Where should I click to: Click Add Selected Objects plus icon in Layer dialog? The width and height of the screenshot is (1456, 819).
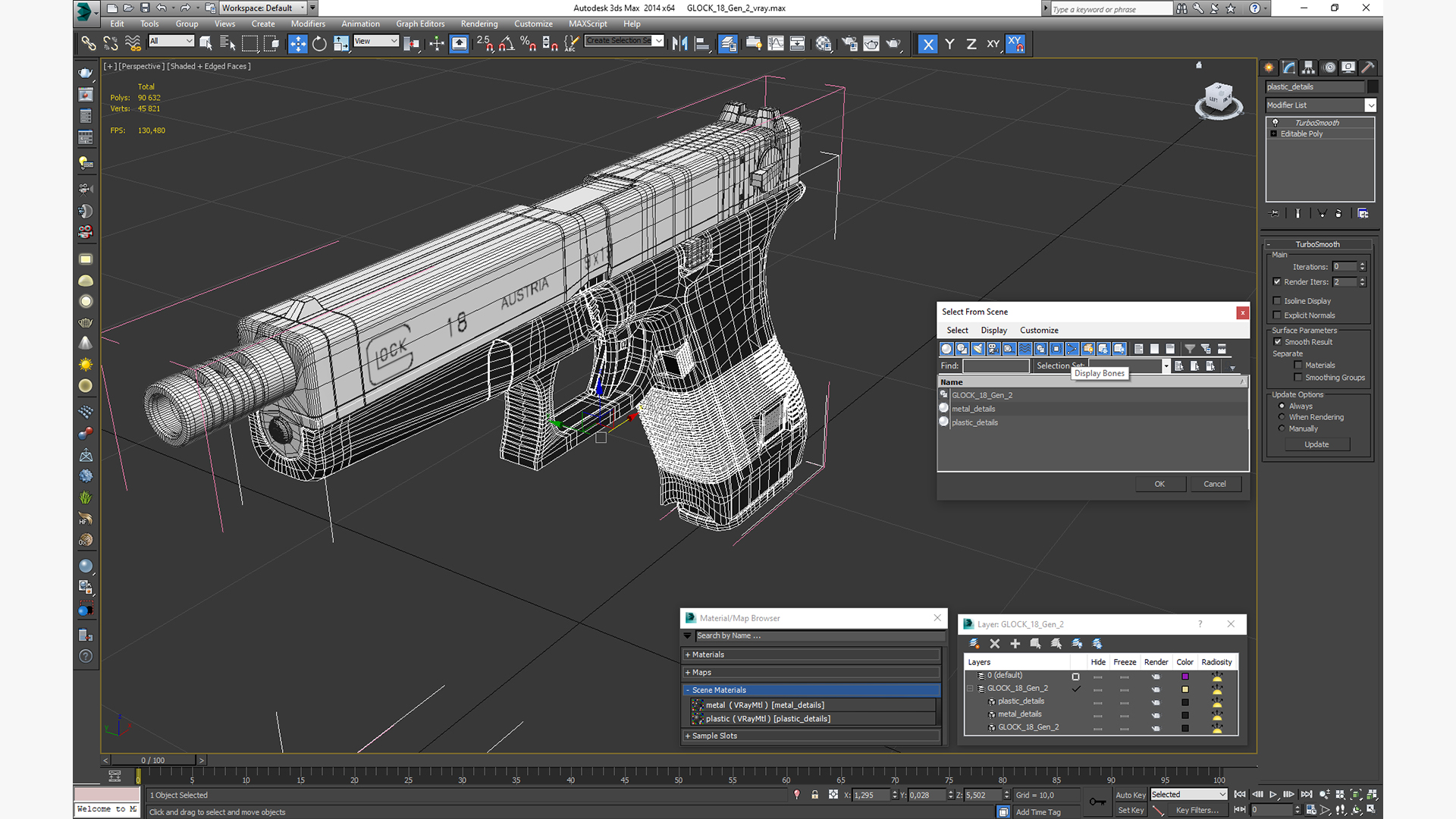(1015, 643)
